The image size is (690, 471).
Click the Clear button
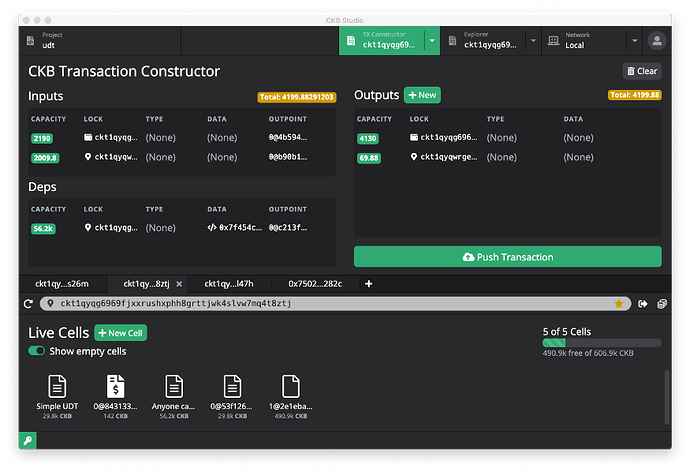(641, 71)
